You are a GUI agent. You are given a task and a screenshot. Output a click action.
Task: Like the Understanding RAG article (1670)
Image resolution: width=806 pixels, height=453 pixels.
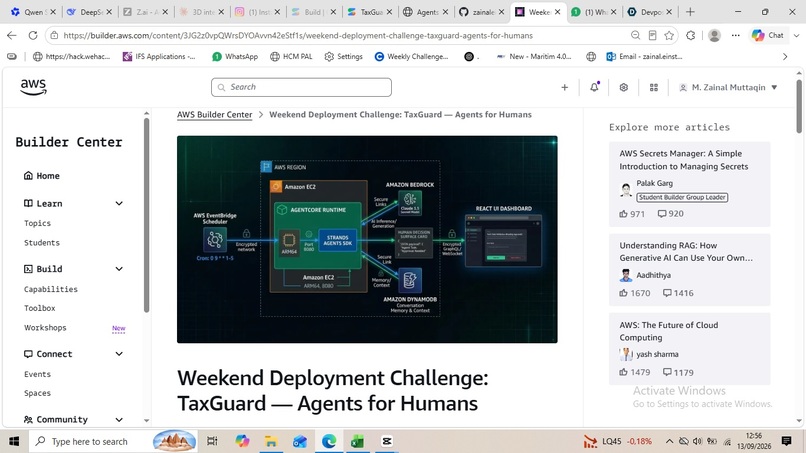pos(634,293)
